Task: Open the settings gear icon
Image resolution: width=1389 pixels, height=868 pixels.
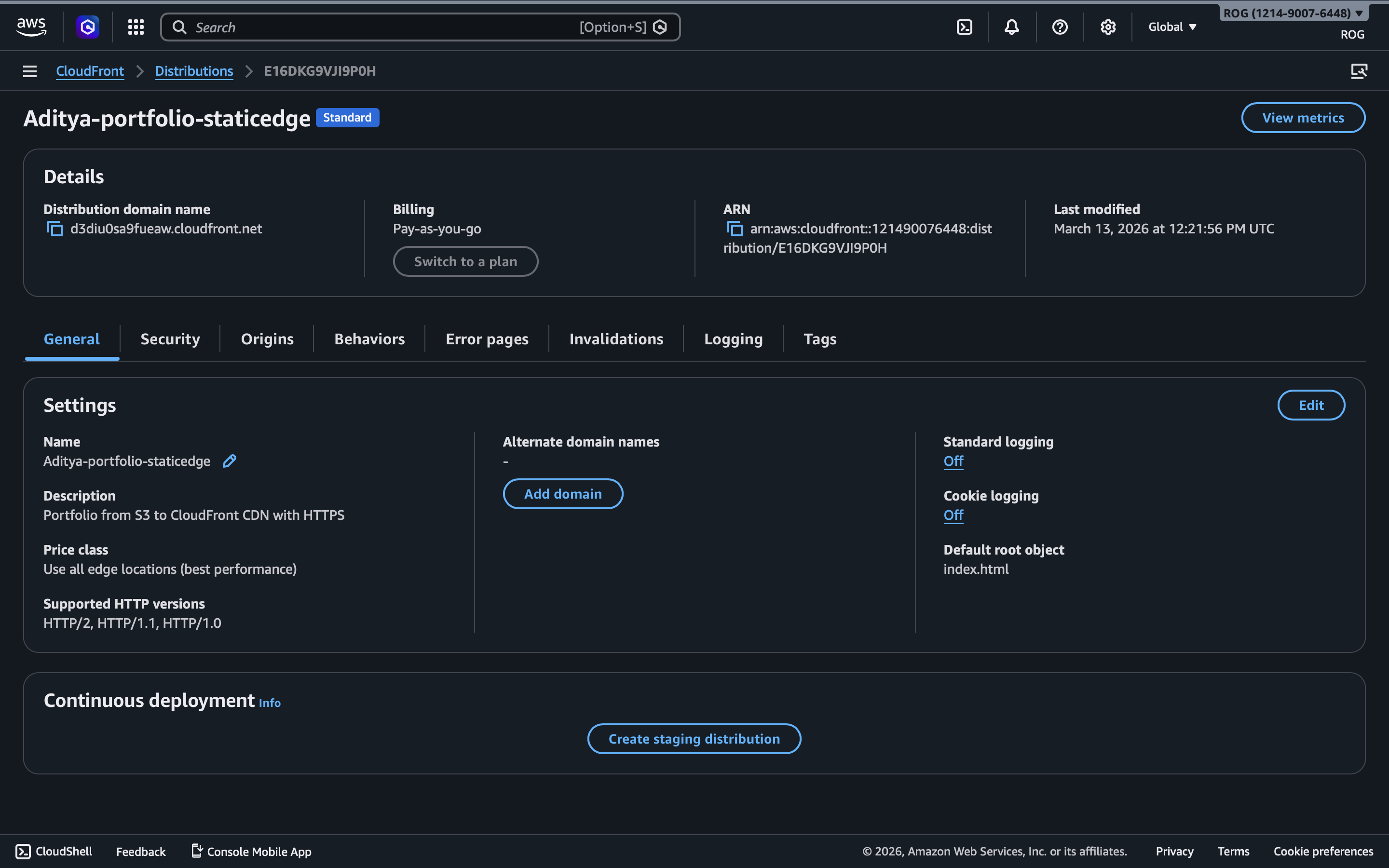Action: point(1108,27)
